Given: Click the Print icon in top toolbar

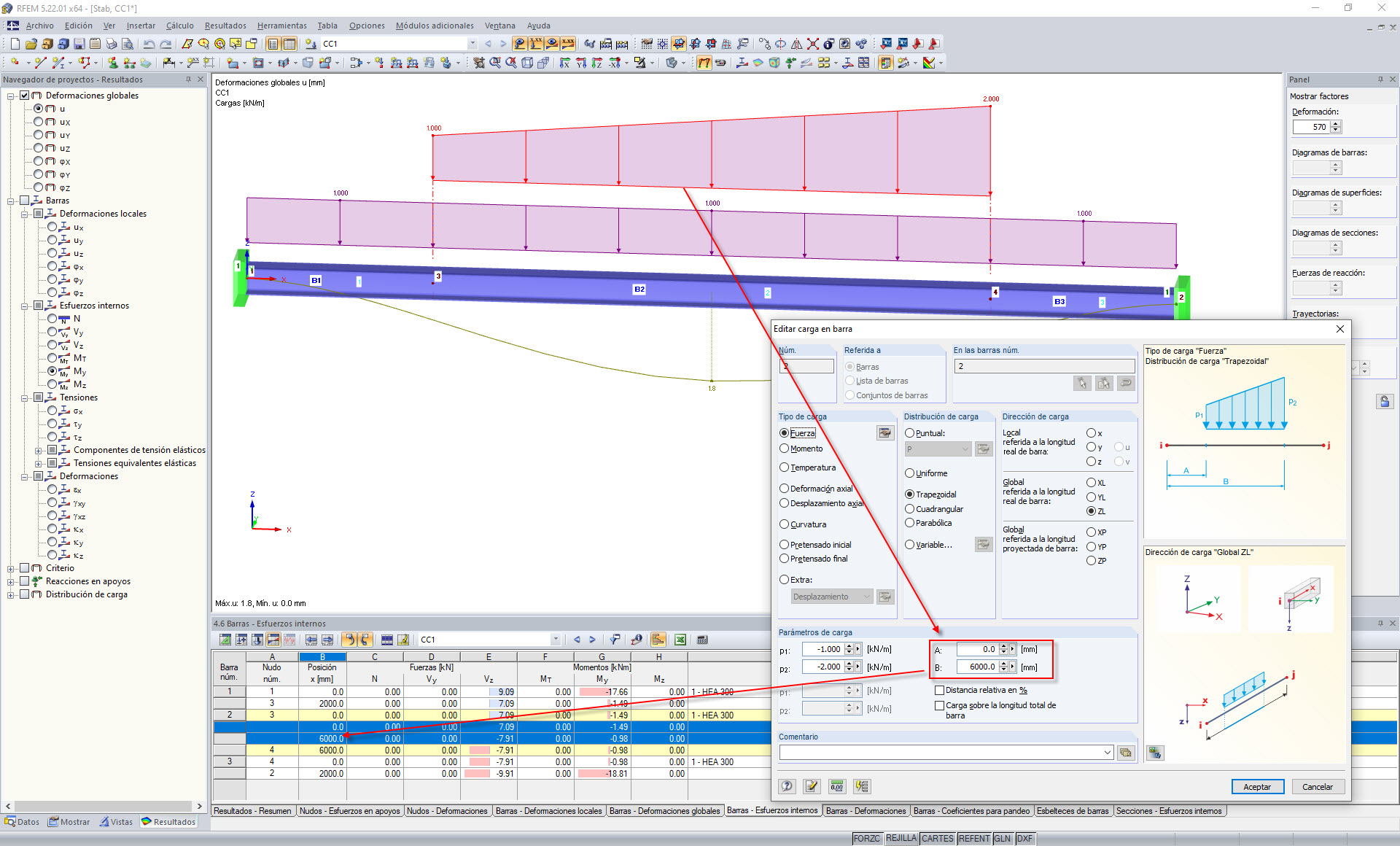Looking at the screenshot, I should [x=112, y=44].
